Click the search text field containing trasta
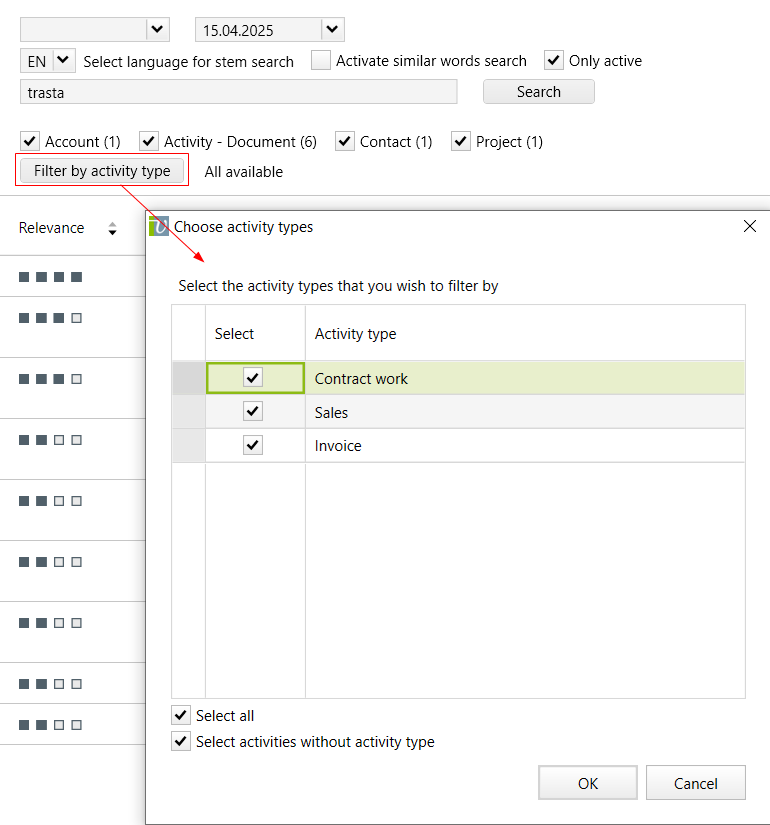The height and width of the screenshot is (825, 770). coord(238,92)
